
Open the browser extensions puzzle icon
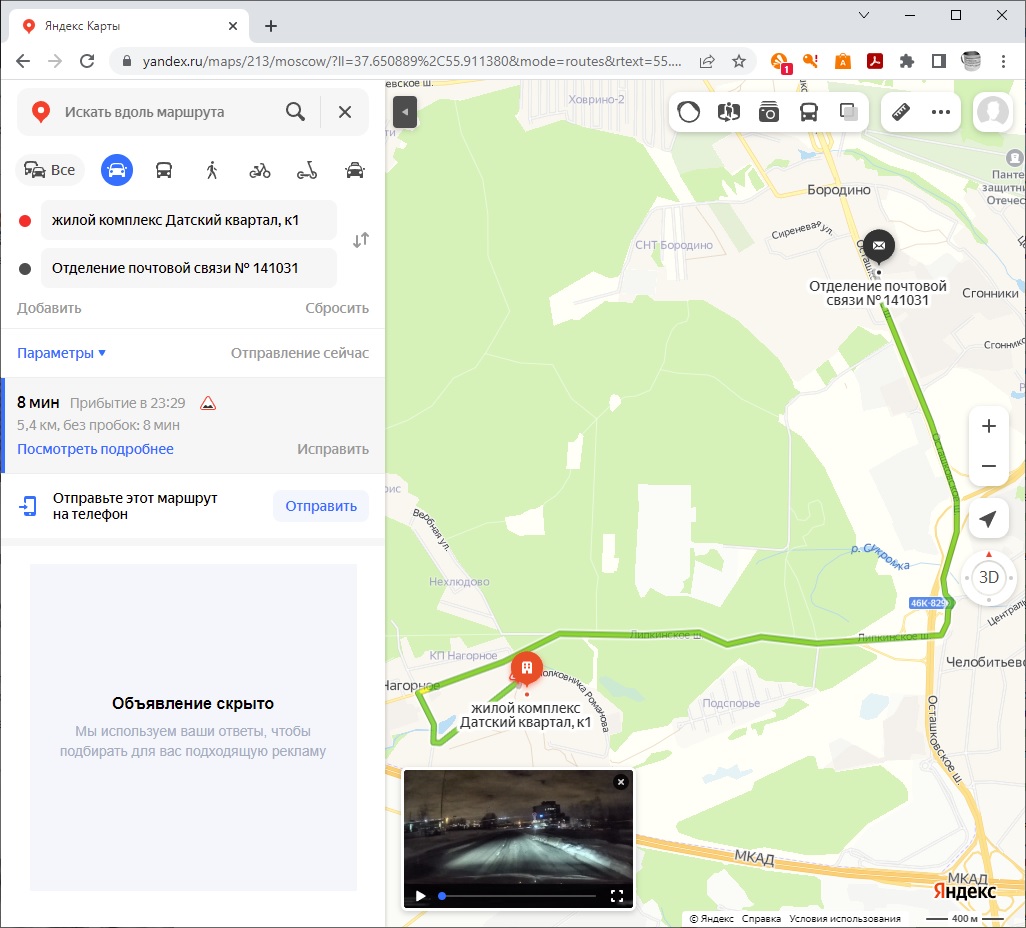click(906, 62)
